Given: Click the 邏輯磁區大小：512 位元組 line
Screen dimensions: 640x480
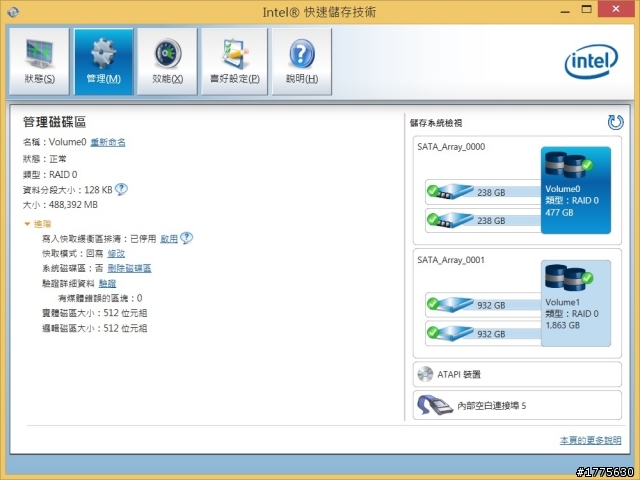Looking at the screenshot, I should (95, 329).
